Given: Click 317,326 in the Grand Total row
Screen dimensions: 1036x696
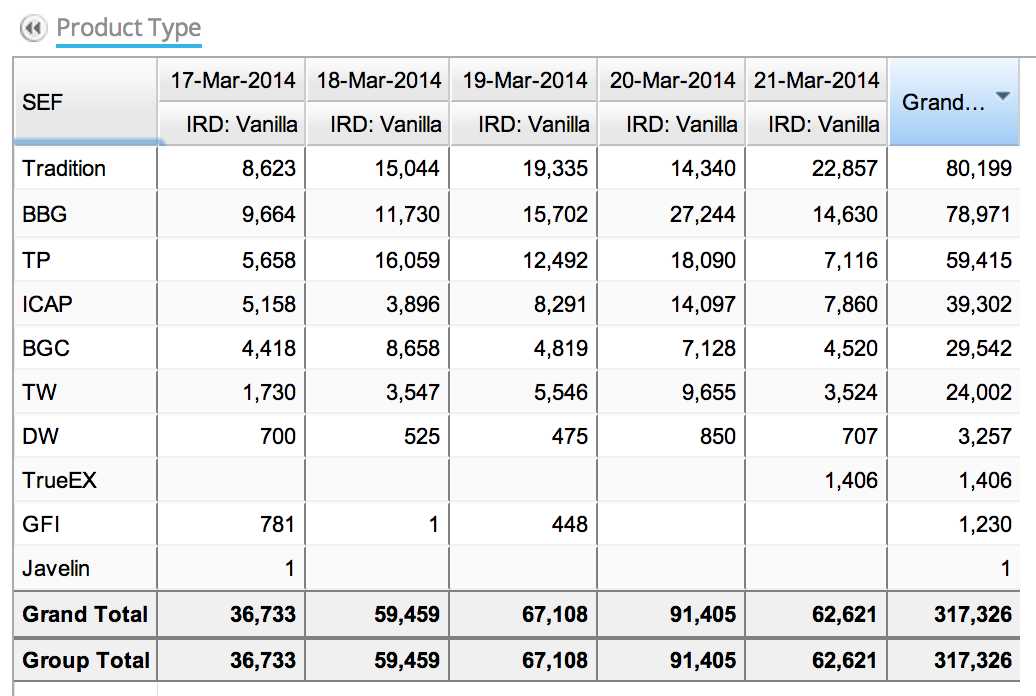Looking at the screenshot, I should click(973, 614).
